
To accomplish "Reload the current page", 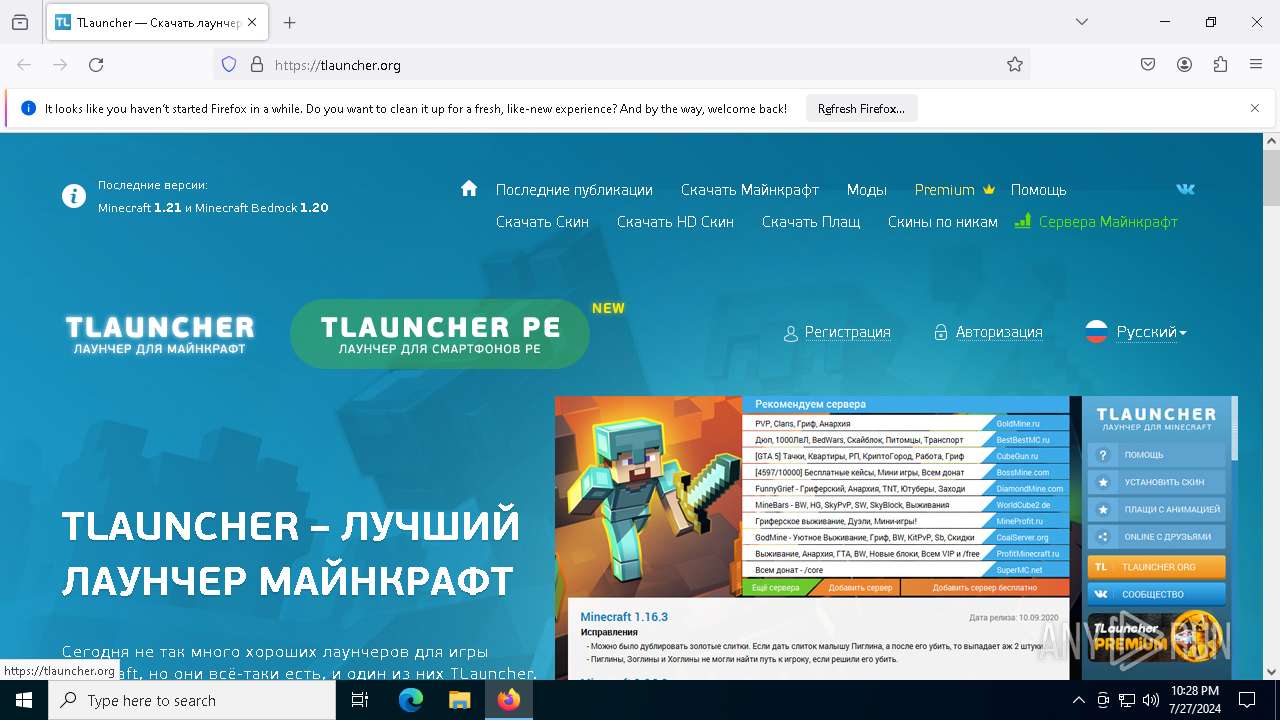I will click(x=96, y=65).
